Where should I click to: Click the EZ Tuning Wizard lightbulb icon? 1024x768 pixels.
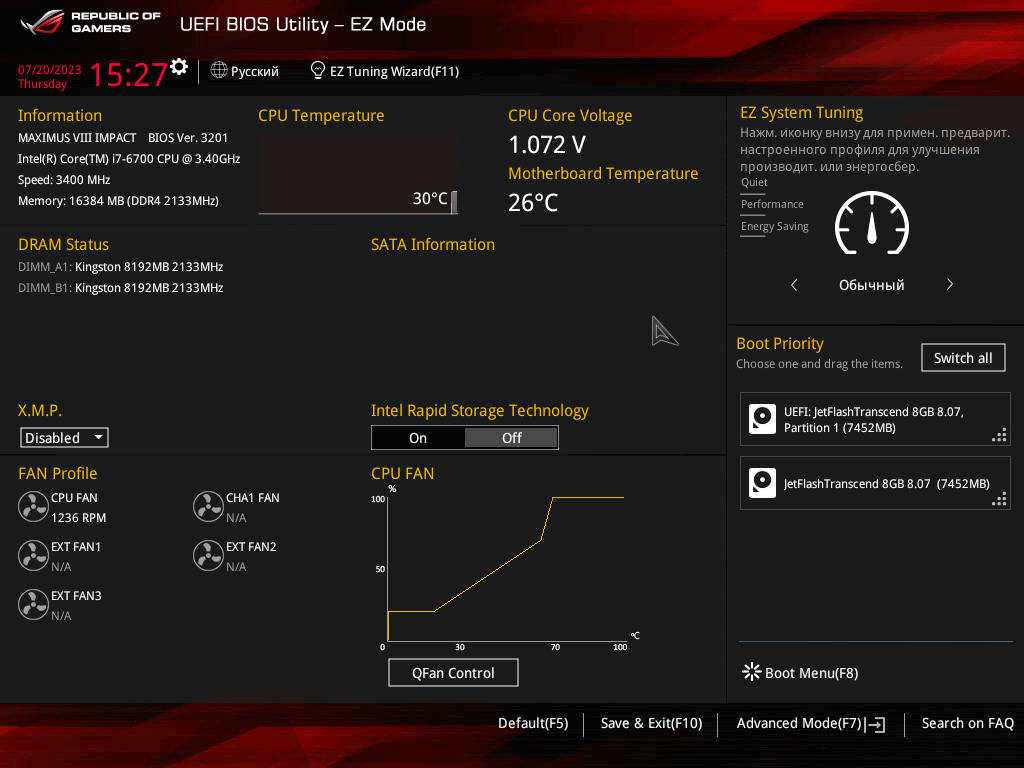317,70
